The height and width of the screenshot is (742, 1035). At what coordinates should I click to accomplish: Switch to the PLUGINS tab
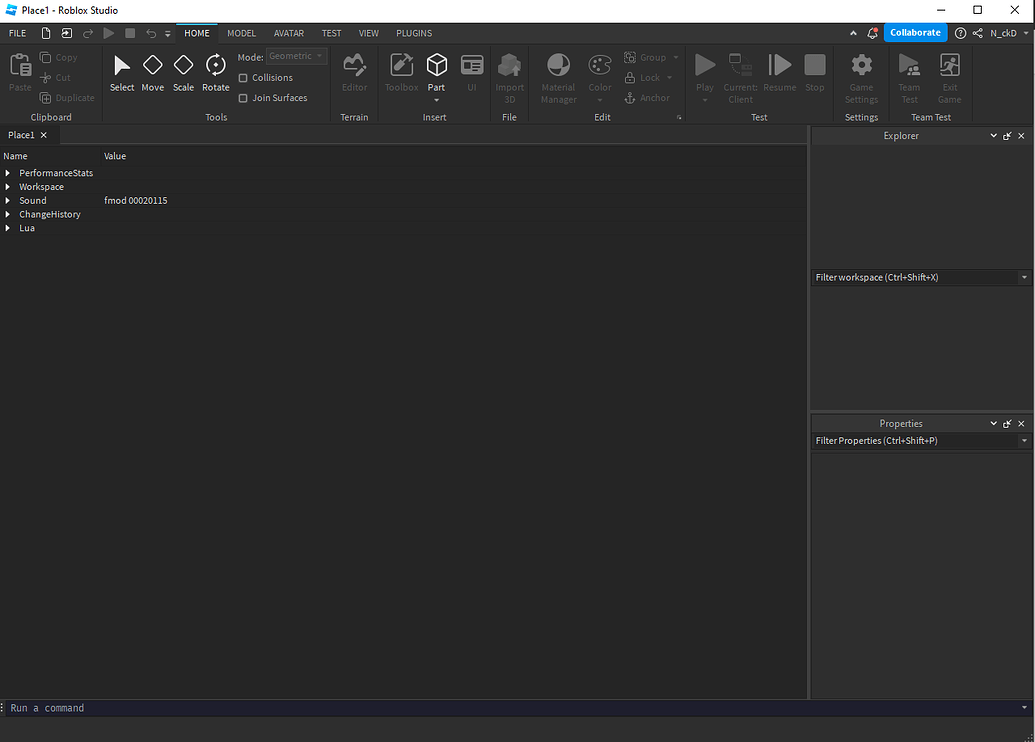414,33
